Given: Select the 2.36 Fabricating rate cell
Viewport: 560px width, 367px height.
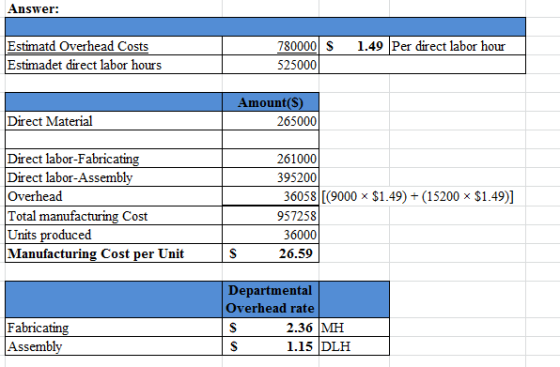Looking at the screenshot, I should coord(270,327).
